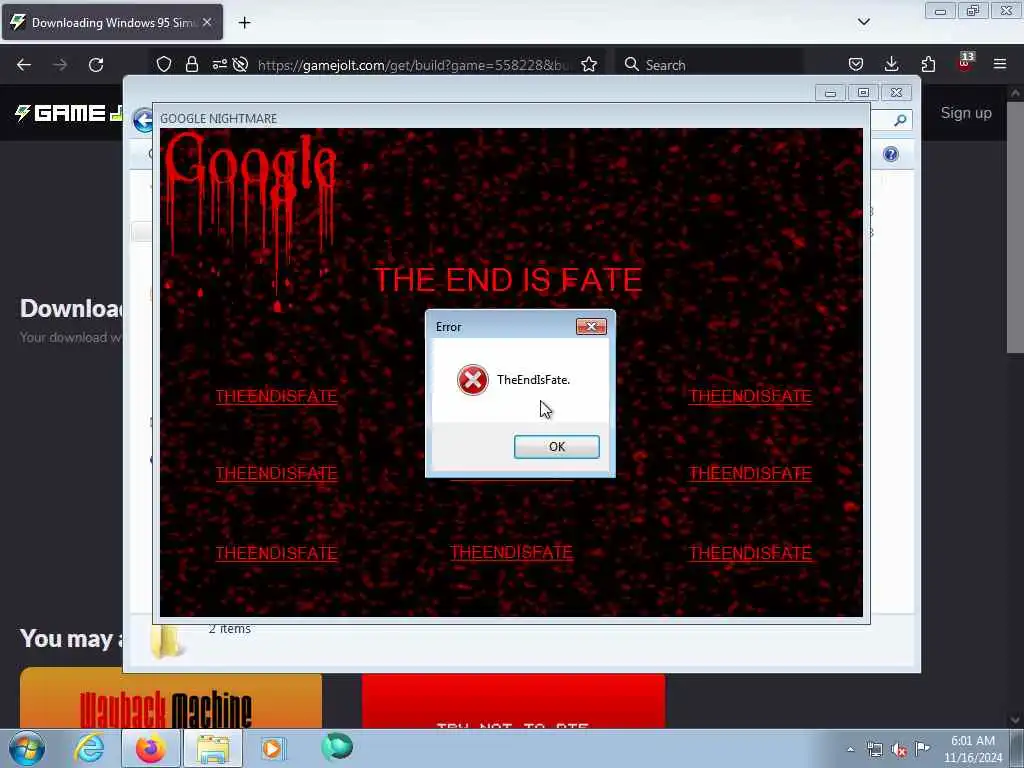
Task: Reload the Game Jolt page
Action: [x=96, y=65]
